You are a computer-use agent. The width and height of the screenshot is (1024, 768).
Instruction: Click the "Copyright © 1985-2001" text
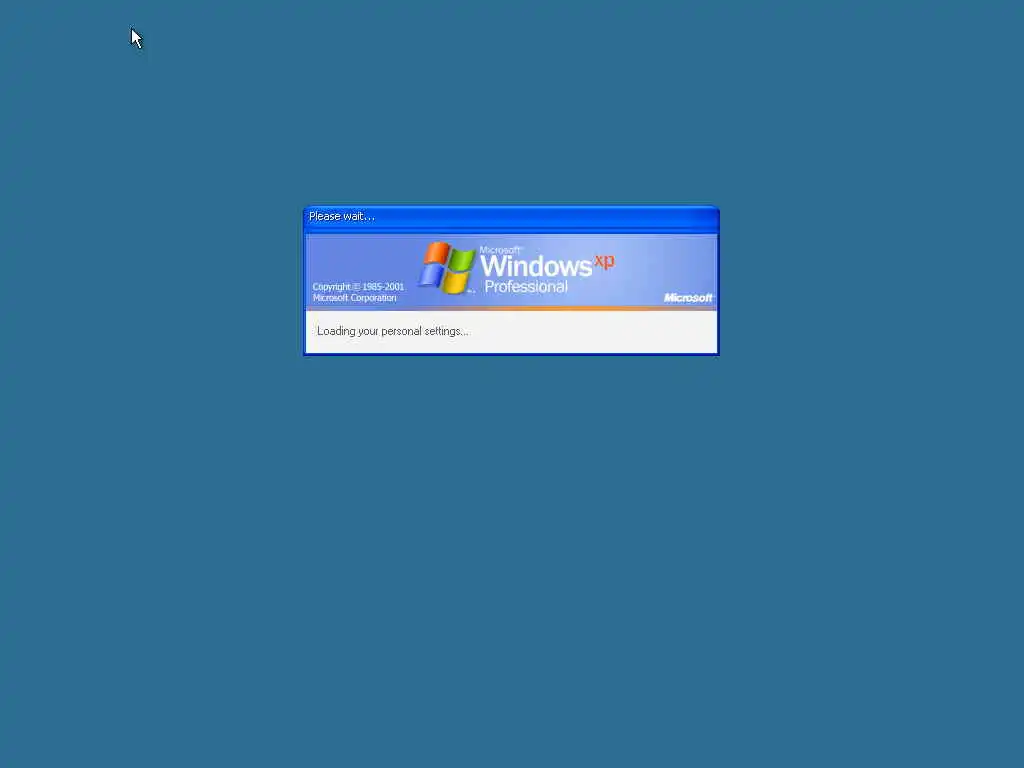[358, 287]
